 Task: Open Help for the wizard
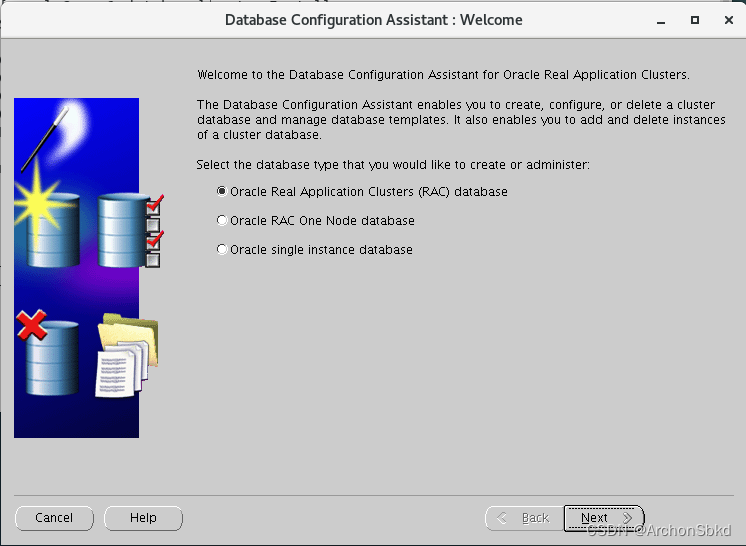pyautogui.click(x=143, y=517)
